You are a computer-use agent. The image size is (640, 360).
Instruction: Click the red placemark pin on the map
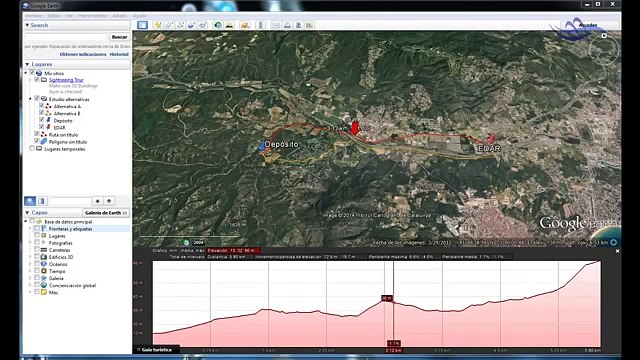click(x=355, y=127)
